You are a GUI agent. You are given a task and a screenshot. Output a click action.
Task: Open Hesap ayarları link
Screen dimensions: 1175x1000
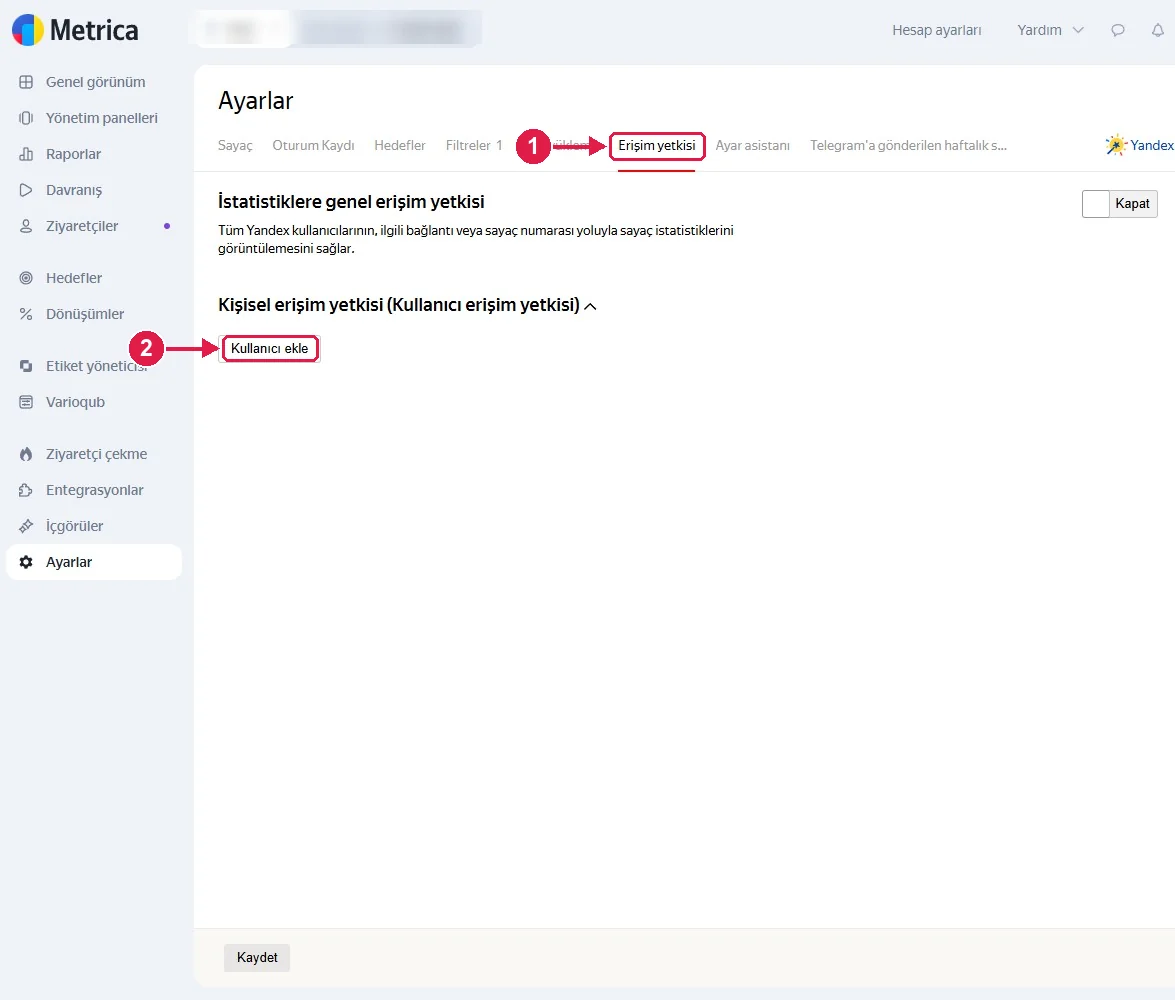click(937, 31)
